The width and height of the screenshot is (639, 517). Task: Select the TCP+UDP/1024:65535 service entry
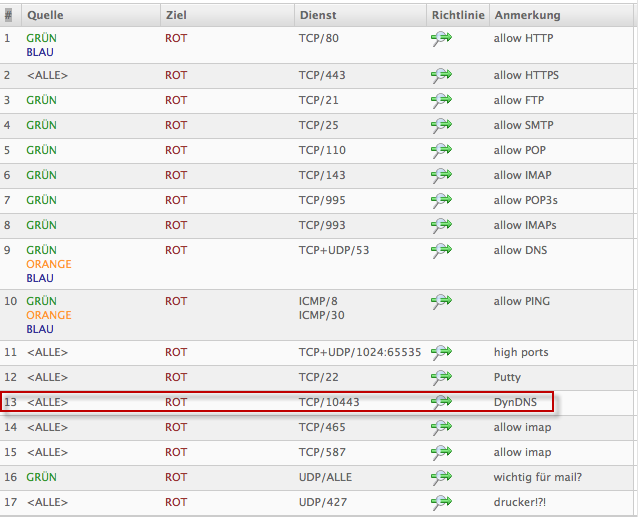coord(360,352)
